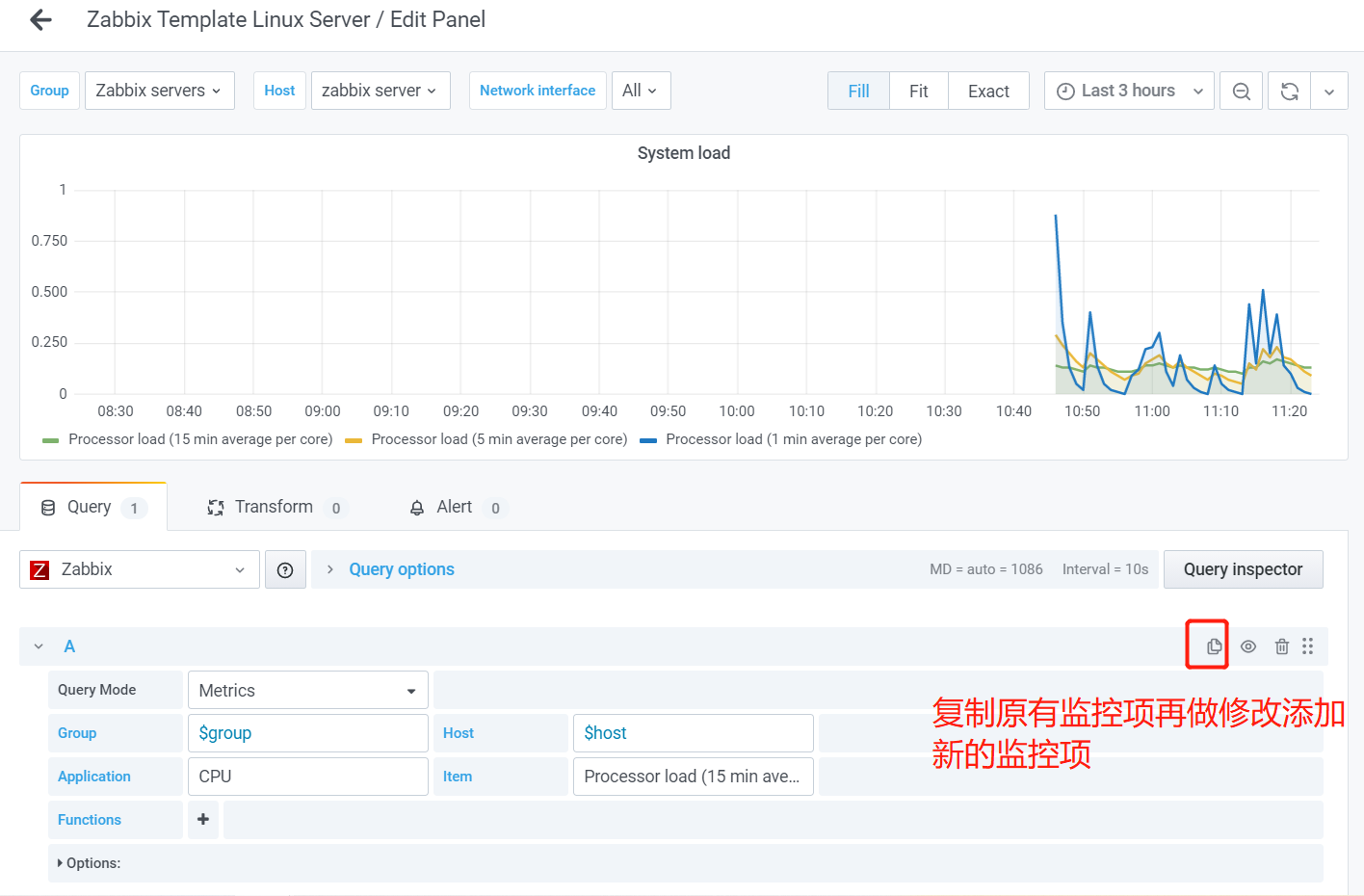The height and width of the screenshot is (896, 1364).
Task: Open the Network interface All dropdown
Action: tap(641, 91)
